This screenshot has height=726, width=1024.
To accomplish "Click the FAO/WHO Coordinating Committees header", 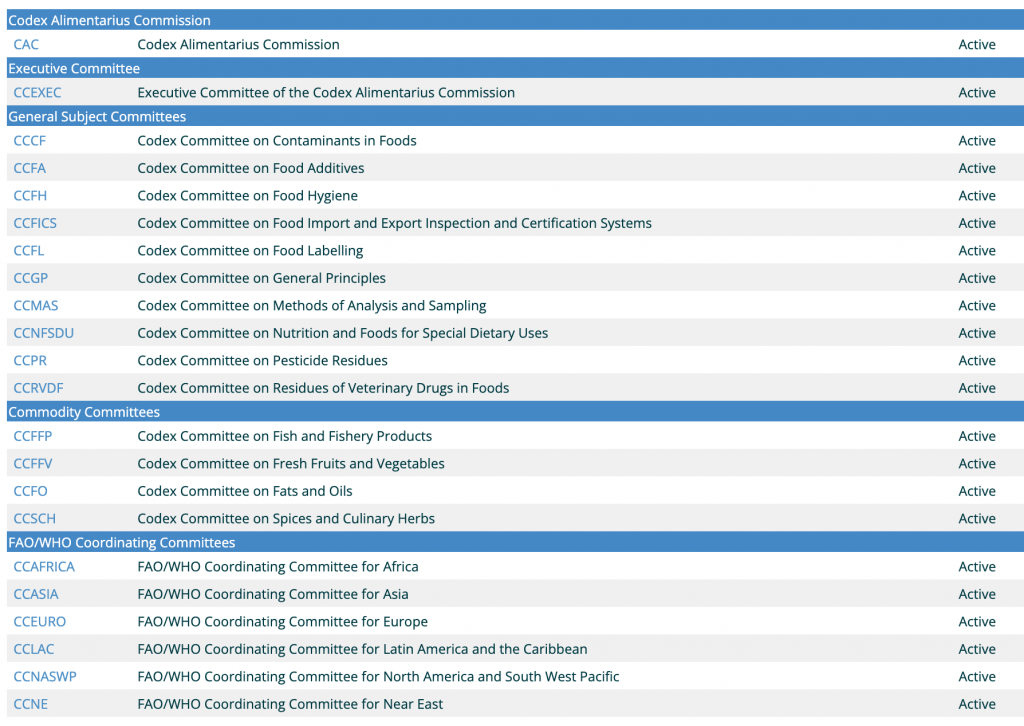I will (515, 542).
